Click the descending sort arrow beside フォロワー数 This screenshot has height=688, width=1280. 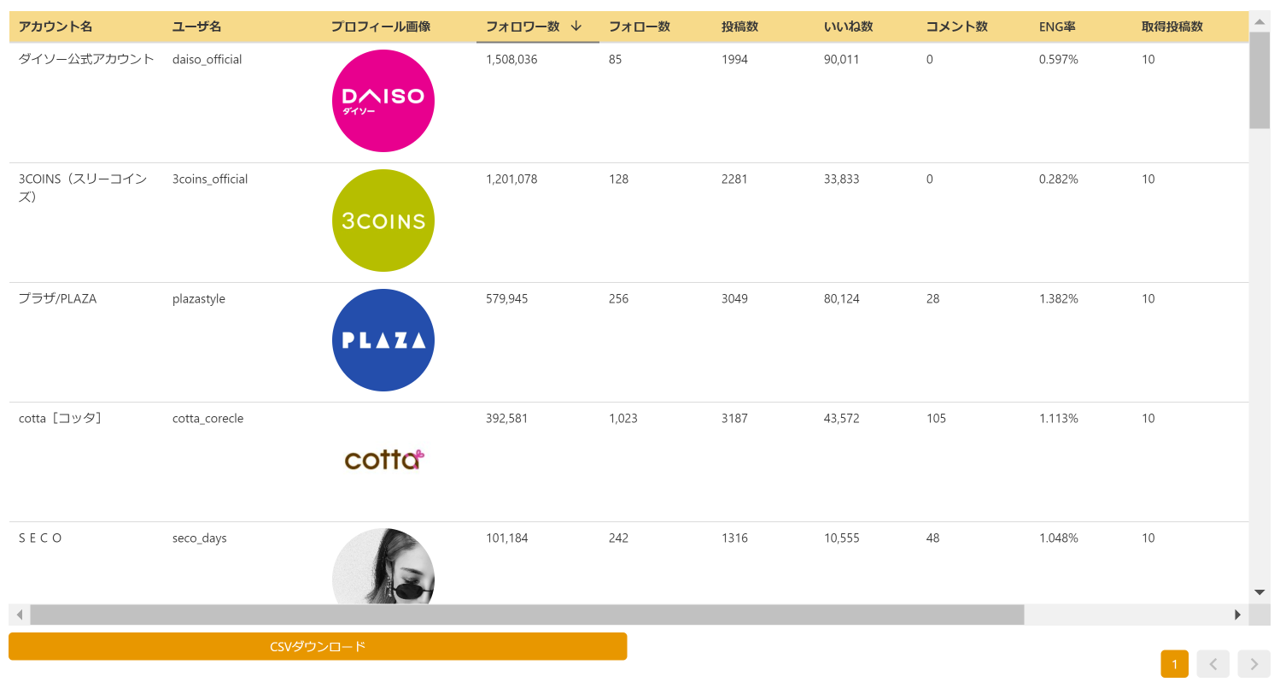pyautogui.click(x=576, y=26)
